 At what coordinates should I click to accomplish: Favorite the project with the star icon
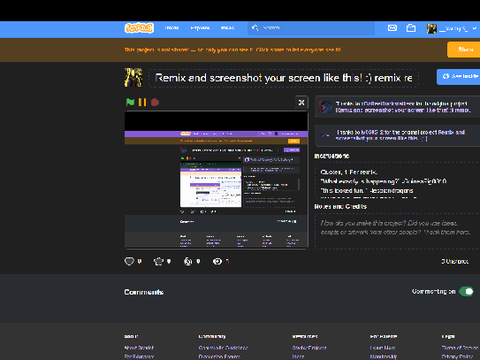pos(158,261)
